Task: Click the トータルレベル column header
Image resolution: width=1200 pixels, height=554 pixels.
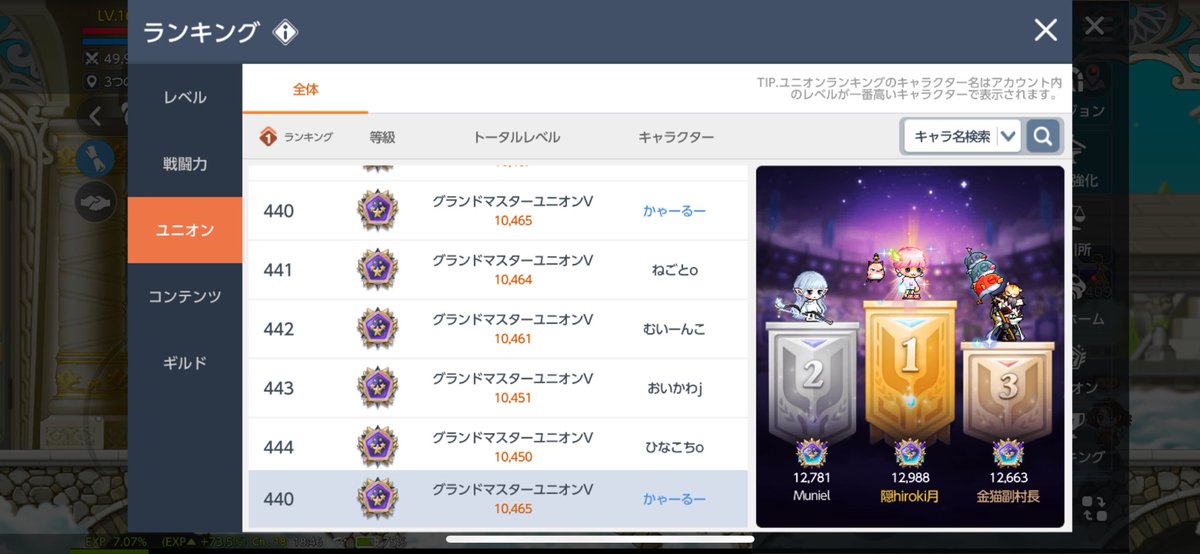Action: click(516, 137)
